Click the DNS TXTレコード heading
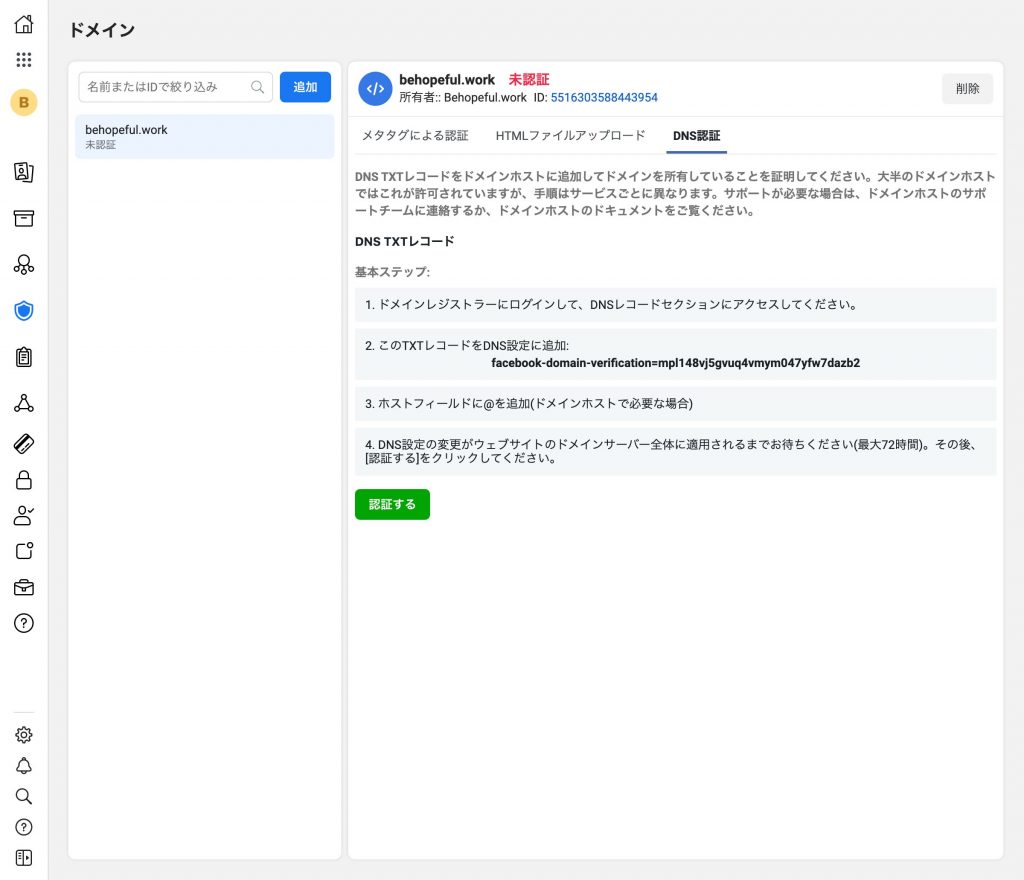The height and width of the screenshot is (880, 1024). [x=404, y=242]
